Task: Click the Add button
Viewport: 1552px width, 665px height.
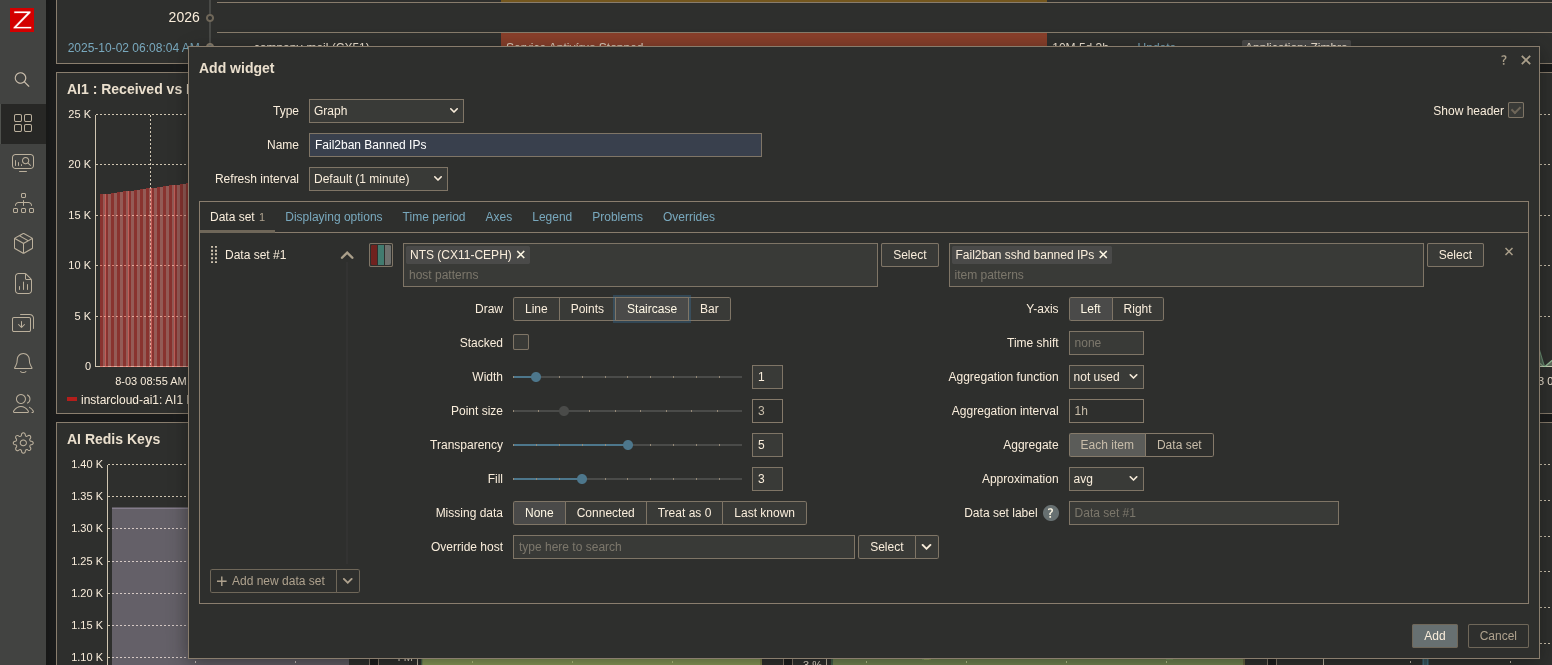Action: (1434, 636)
